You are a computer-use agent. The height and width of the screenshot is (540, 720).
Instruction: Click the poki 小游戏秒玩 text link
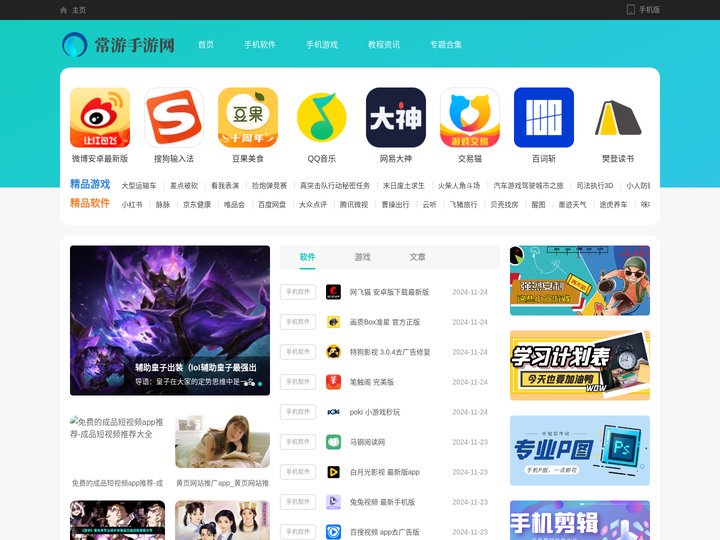[375, 412]
